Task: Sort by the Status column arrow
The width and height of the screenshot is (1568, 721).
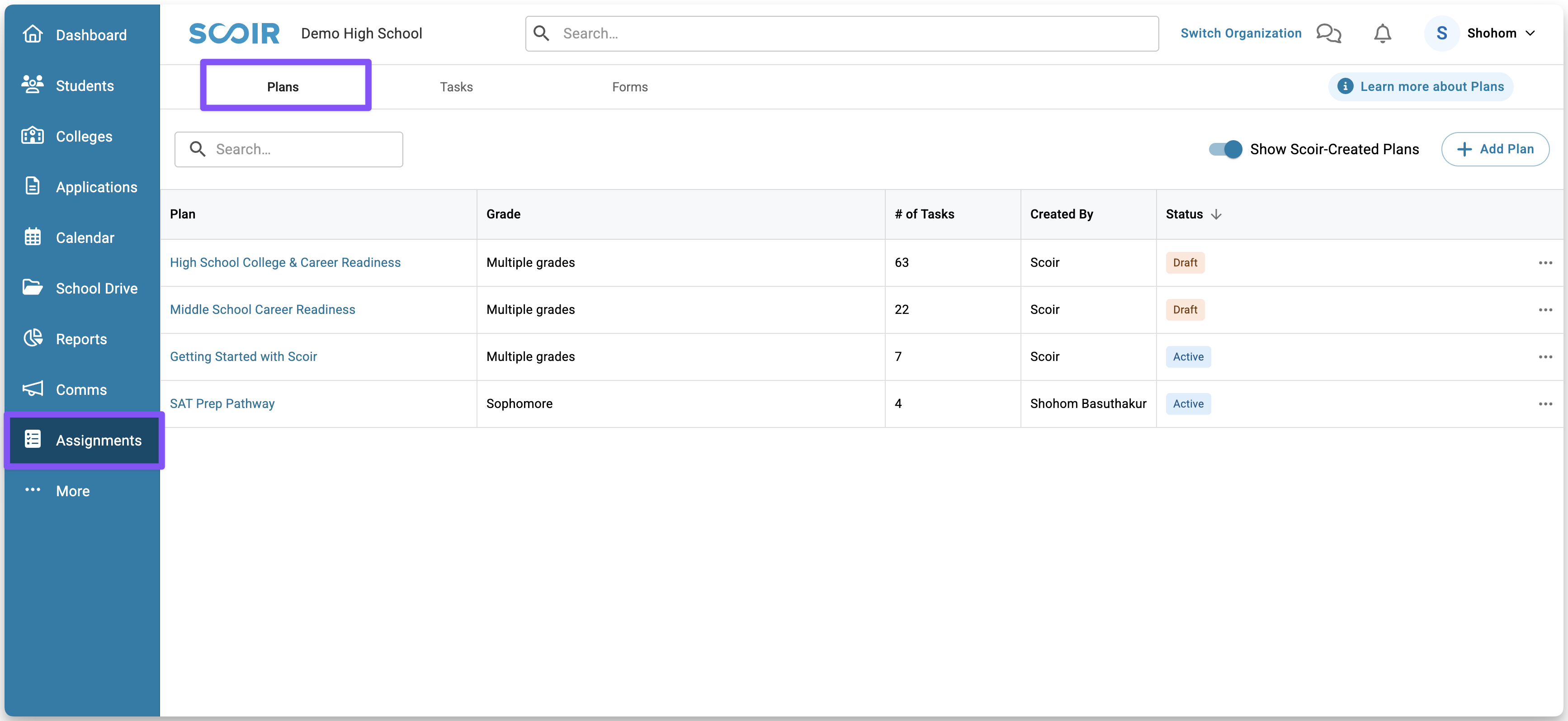Action: click(1216, 214)
